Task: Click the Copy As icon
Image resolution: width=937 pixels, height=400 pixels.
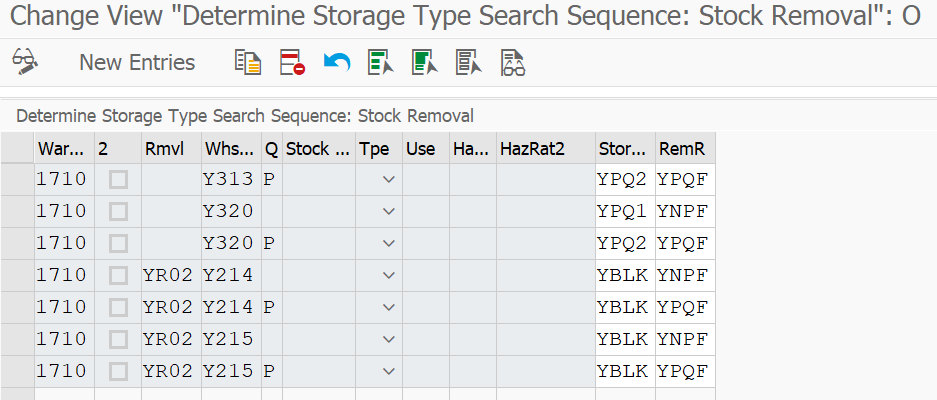Action: 248,62
